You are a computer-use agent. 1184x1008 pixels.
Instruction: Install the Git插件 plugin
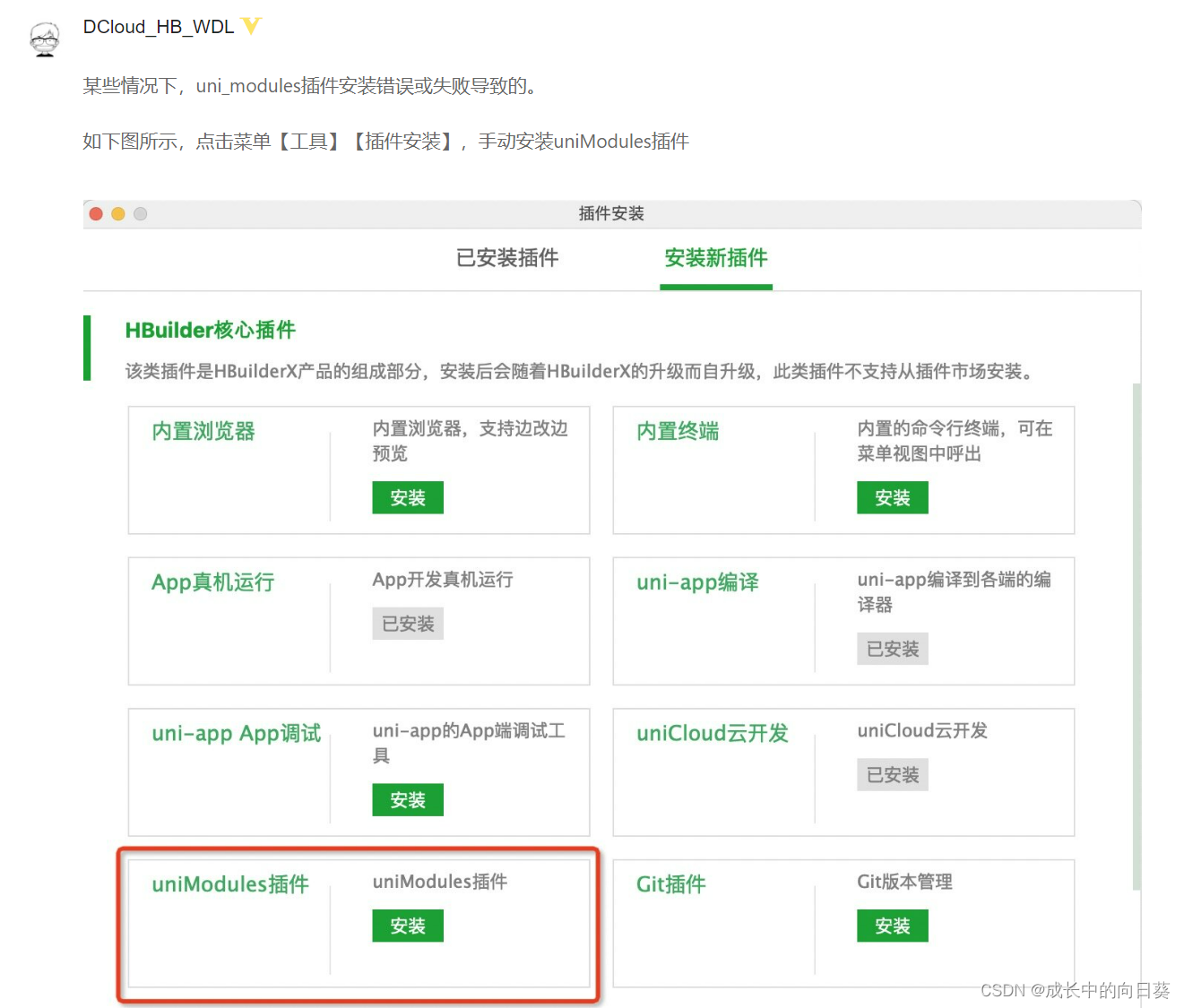pos(893,926)
